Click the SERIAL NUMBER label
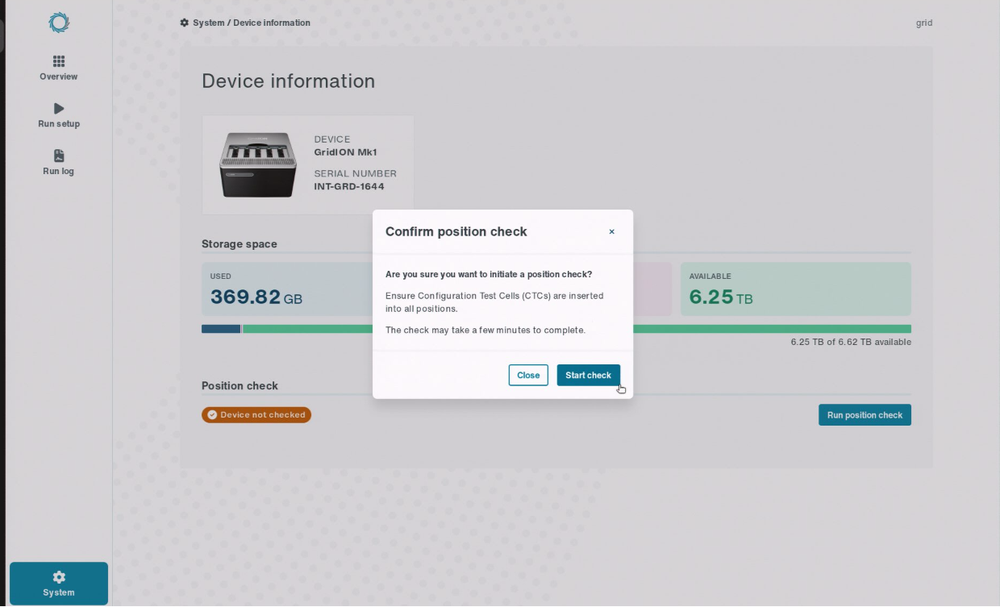Viewport: 1000px width, 607px height. [355, 173]
